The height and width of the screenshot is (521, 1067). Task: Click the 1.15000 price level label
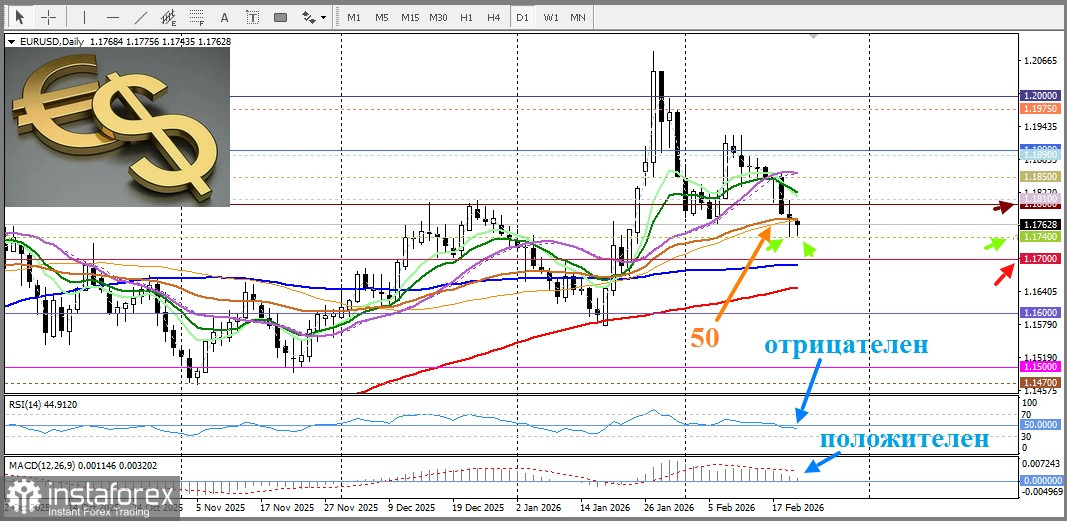click(1040, 367)
